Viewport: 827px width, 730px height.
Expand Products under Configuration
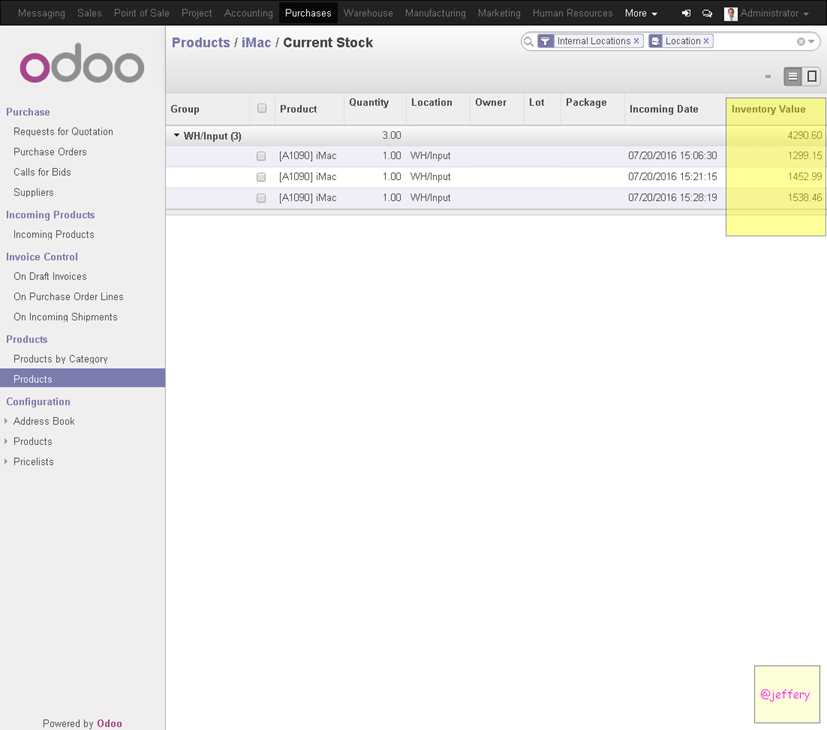tap(33, 441)
